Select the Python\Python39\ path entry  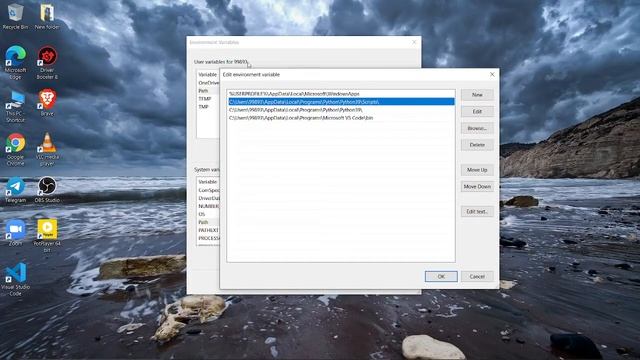coord(341,110)
